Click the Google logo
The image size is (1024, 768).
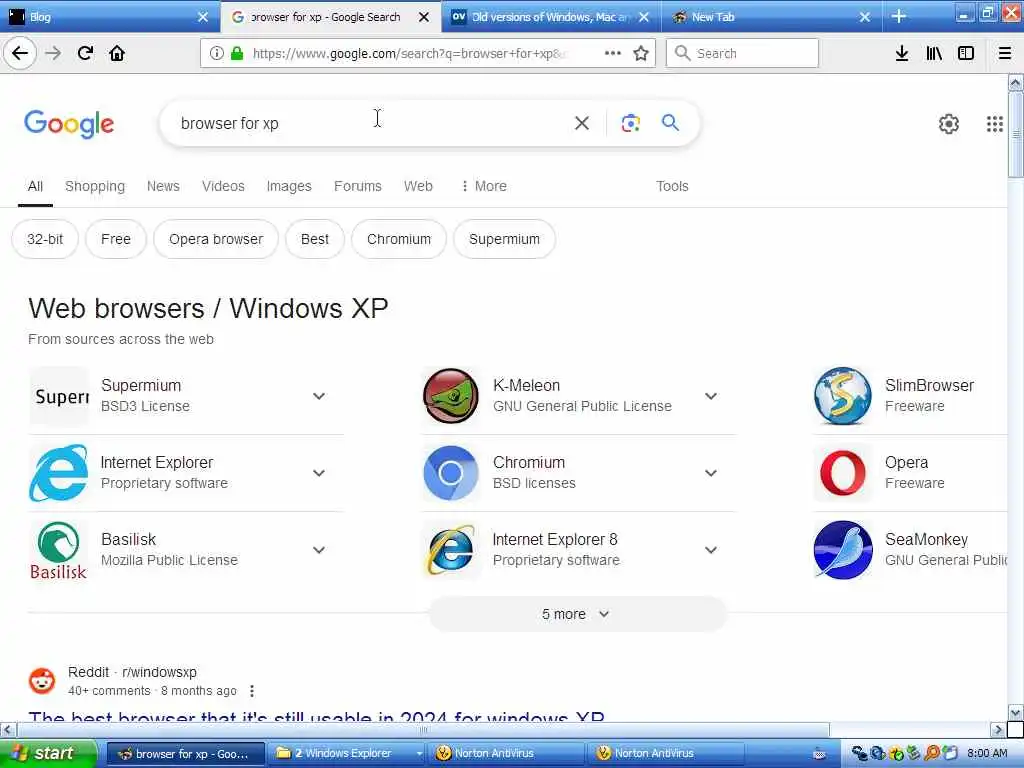click(x=69, y=124)
